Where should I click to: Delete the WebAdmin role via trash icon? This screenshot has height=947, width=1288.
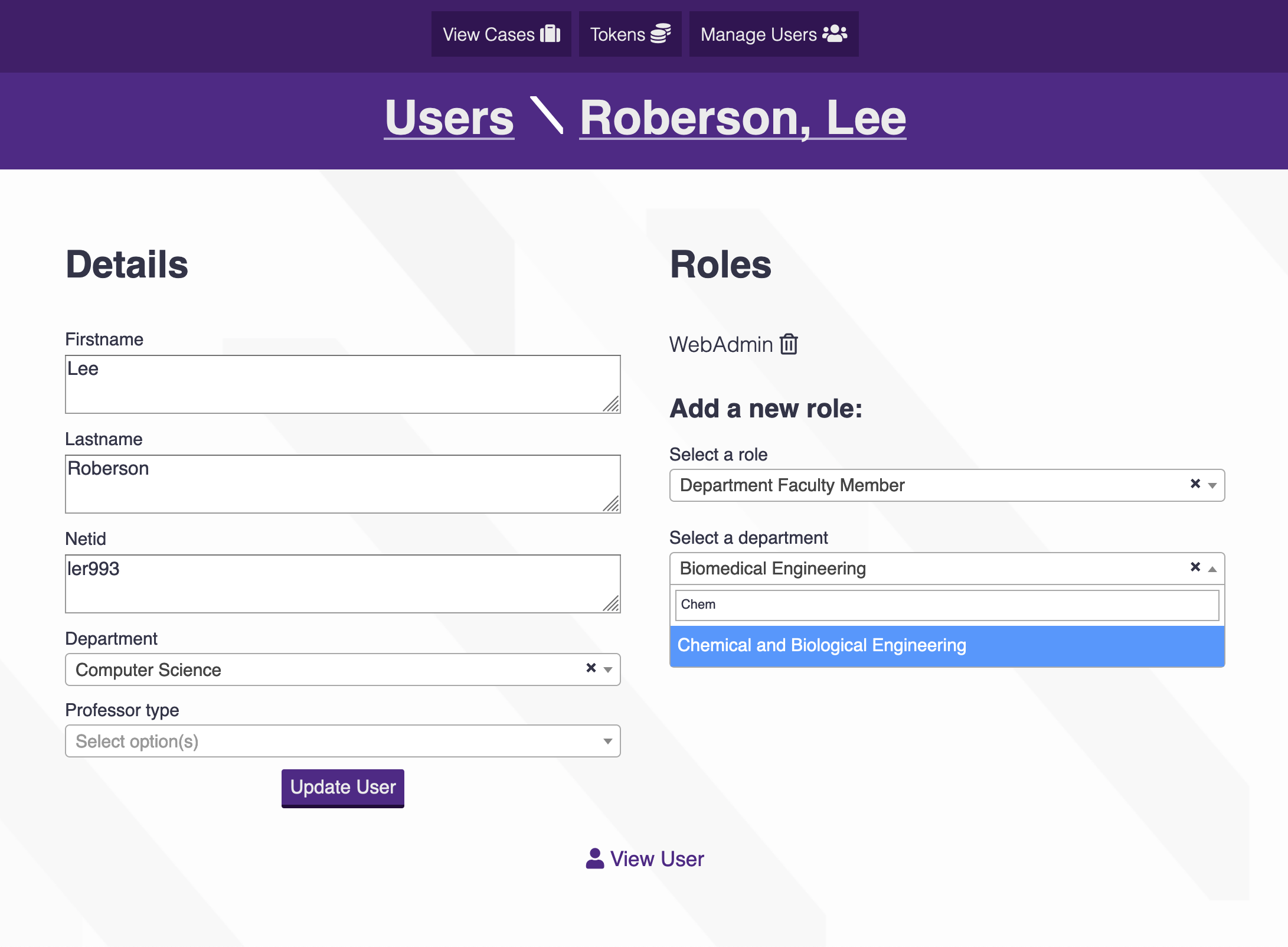pos(789,345)
